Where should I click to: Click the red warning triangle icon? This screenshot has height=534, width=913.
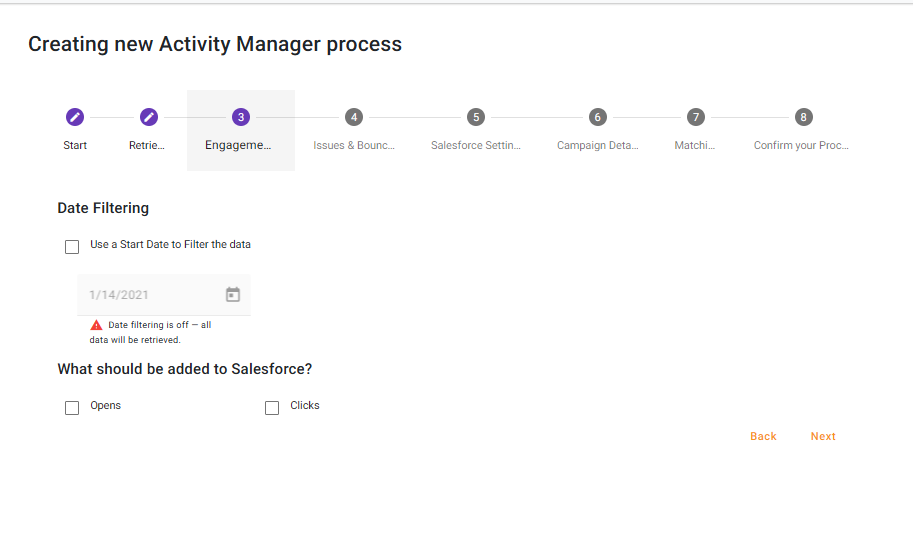click(96, 325)
